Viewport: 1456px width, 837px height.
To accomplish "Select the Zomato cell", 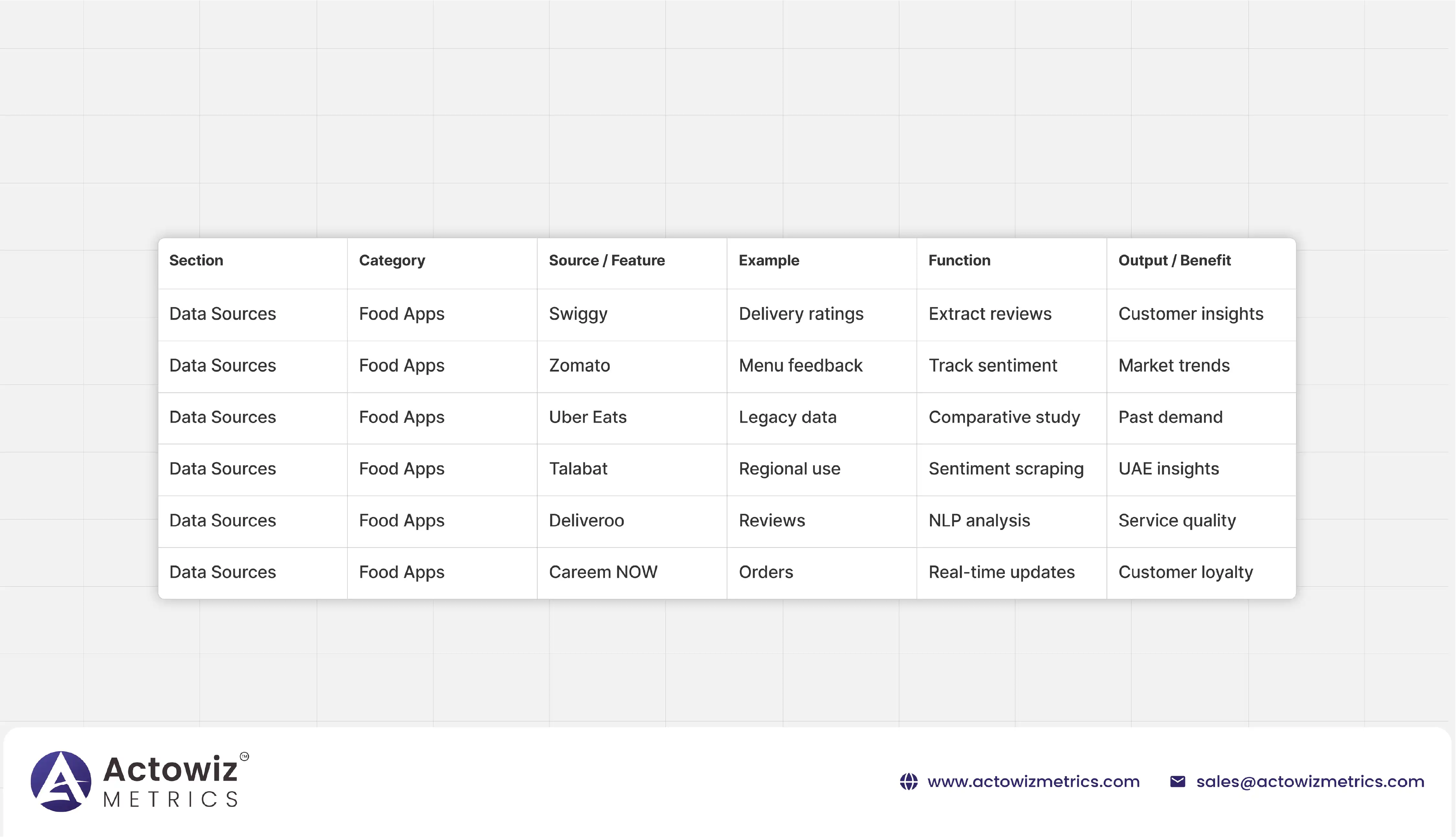I will click(x=579, y=366).
